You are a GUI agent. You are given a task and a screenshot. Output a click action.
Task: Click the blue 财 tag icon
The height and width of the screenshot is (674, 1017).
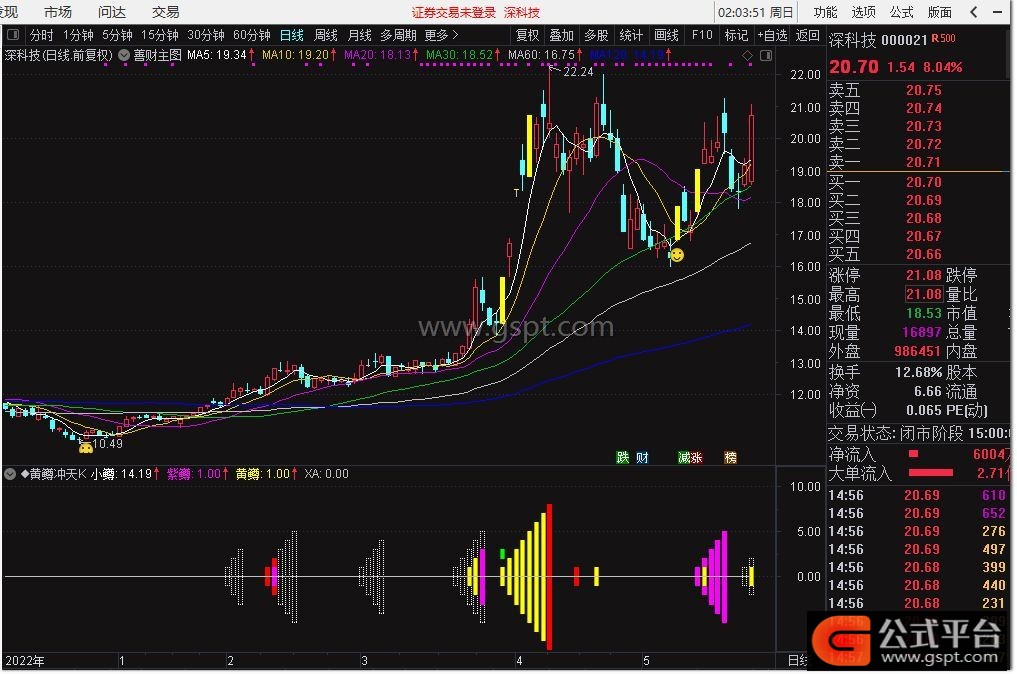click(x=642, y=457)
